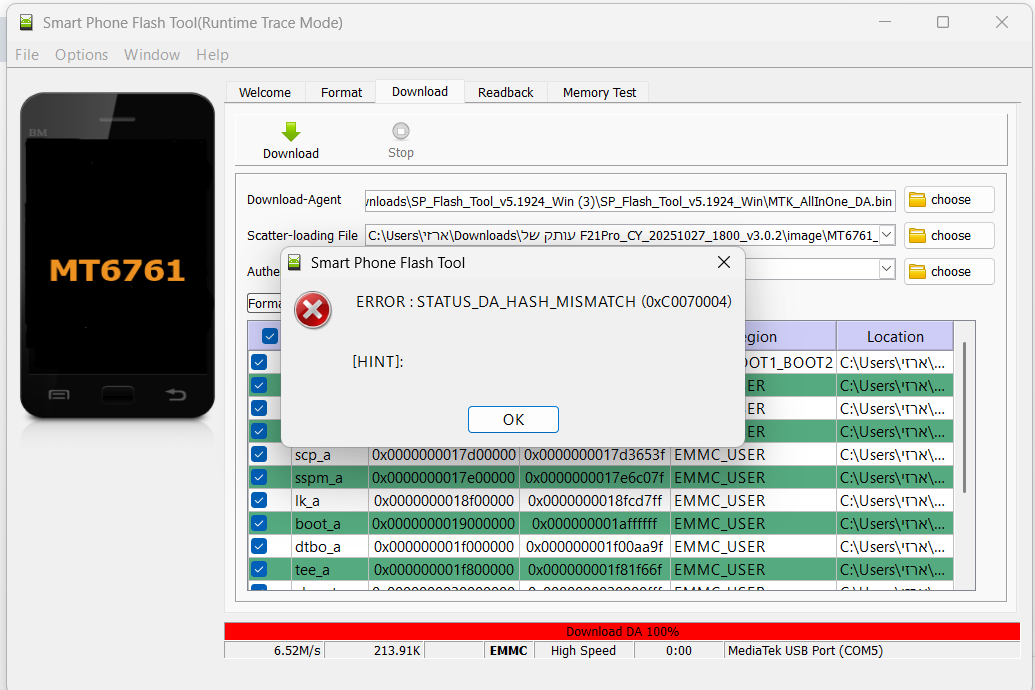Uncheck the select-all header checkbox

[x=269, y=337]
